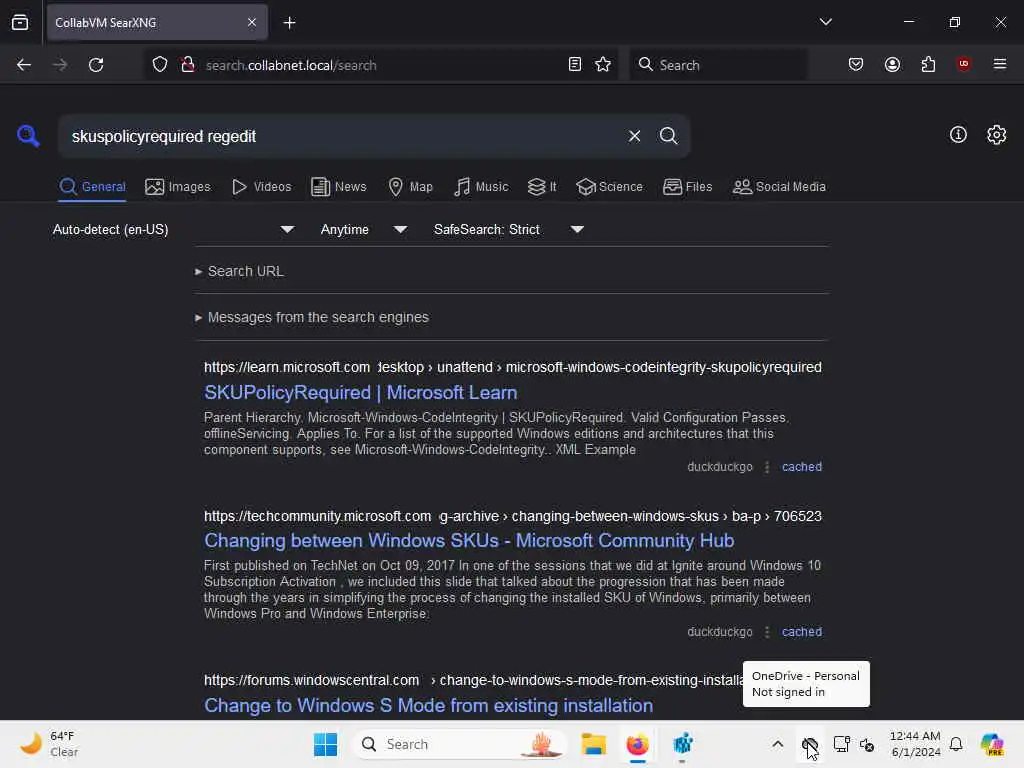Open the list all tabs chevron
The width and height of the screenshot is (1024, 768).
pos(825,22)
